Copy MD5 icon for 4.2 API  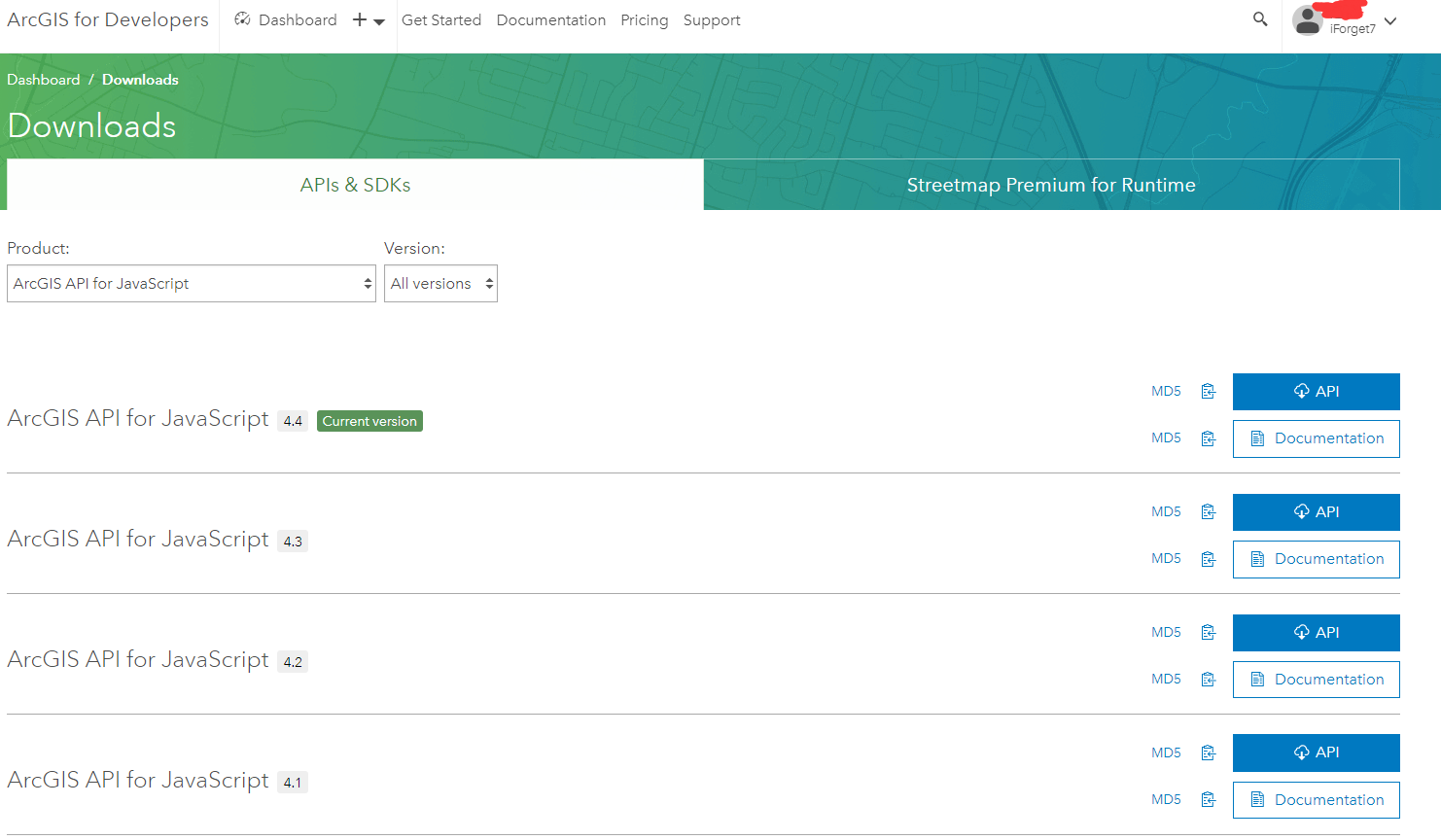coord(1209,632)
